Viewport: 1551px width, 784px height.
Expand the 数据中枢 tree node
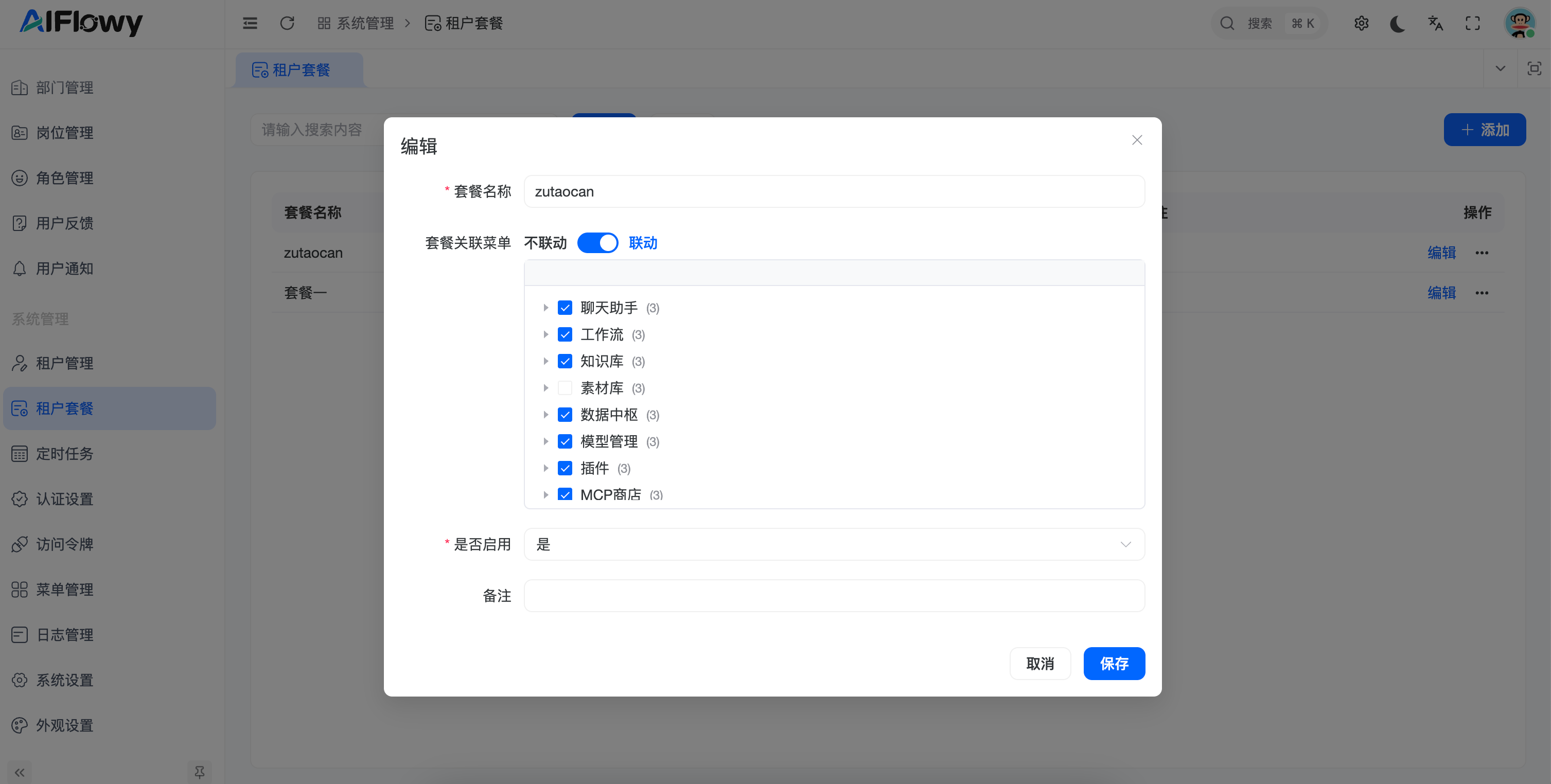545,415
